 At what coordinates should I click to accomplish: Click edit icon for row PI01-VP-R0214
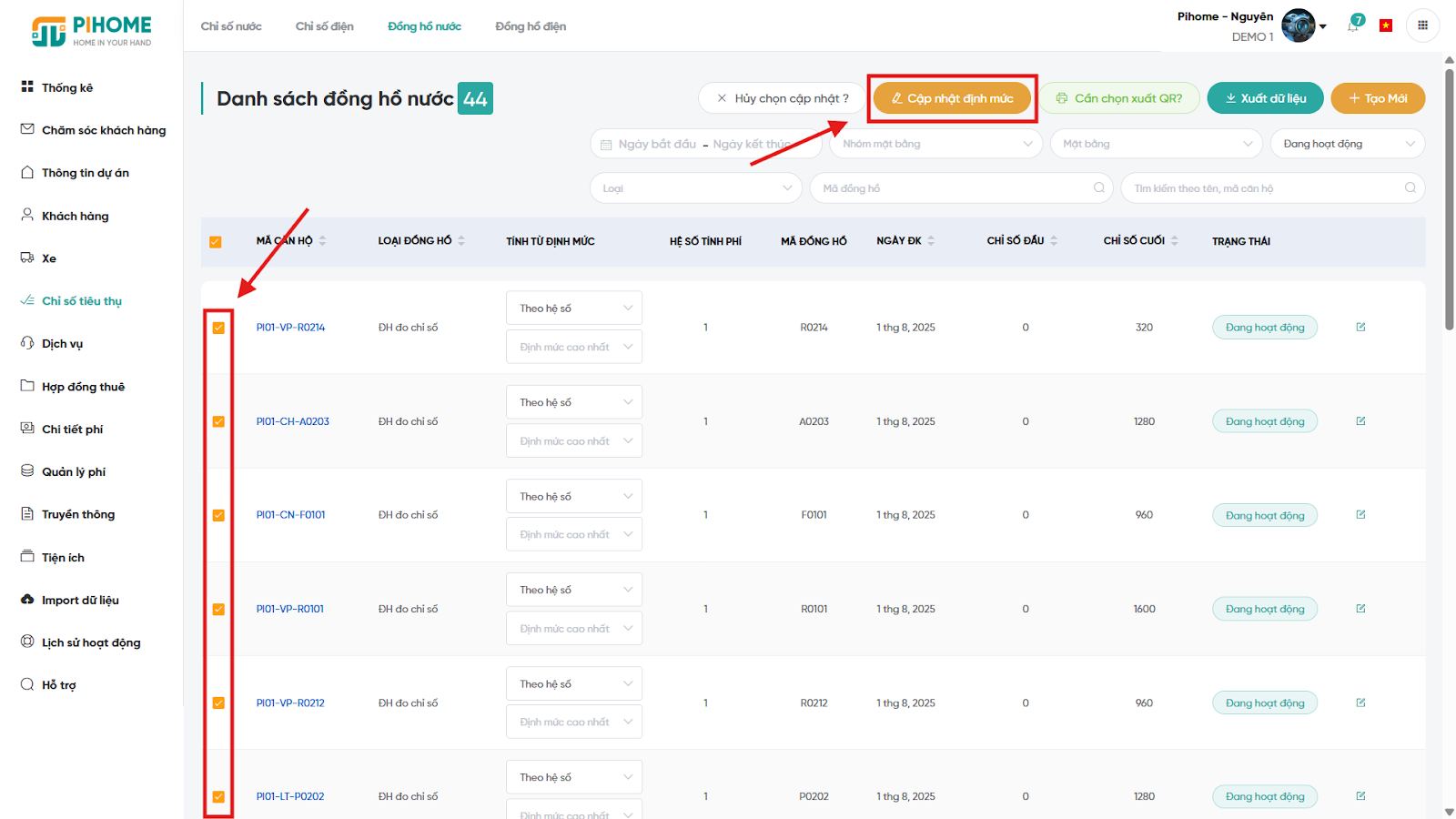1360,327
